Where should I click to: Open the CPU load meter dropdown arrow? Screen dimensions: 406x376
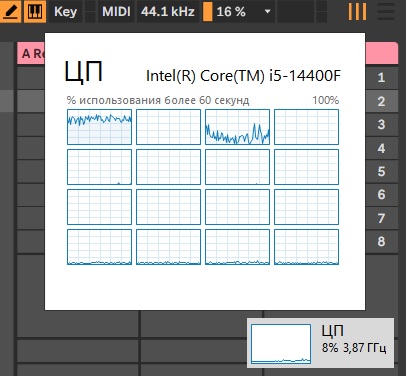click(x=267, y=11)
